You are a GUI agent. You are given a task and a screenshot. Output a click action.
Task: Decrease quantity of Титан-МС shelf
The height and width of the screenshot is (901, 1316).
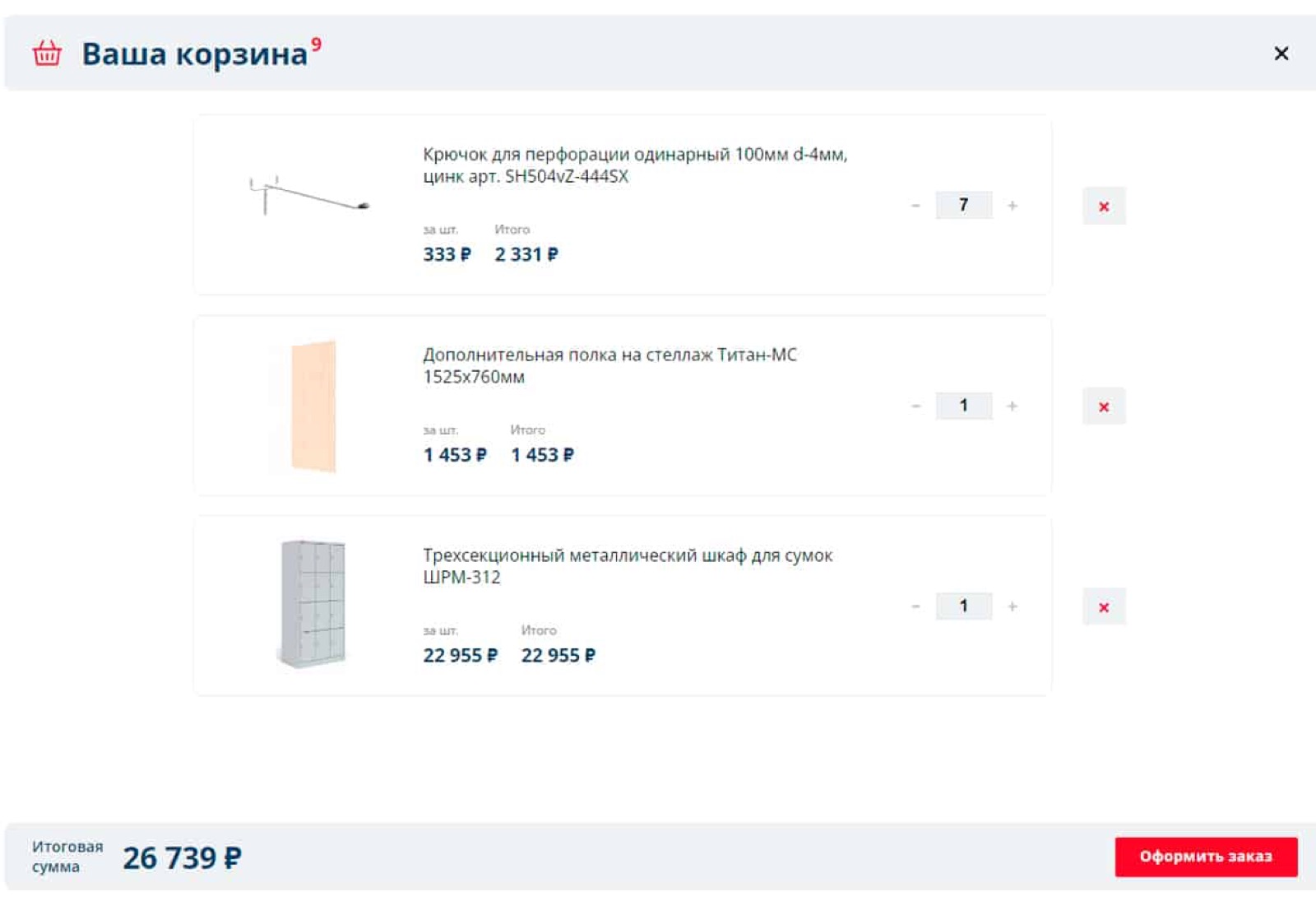point(915,406)
